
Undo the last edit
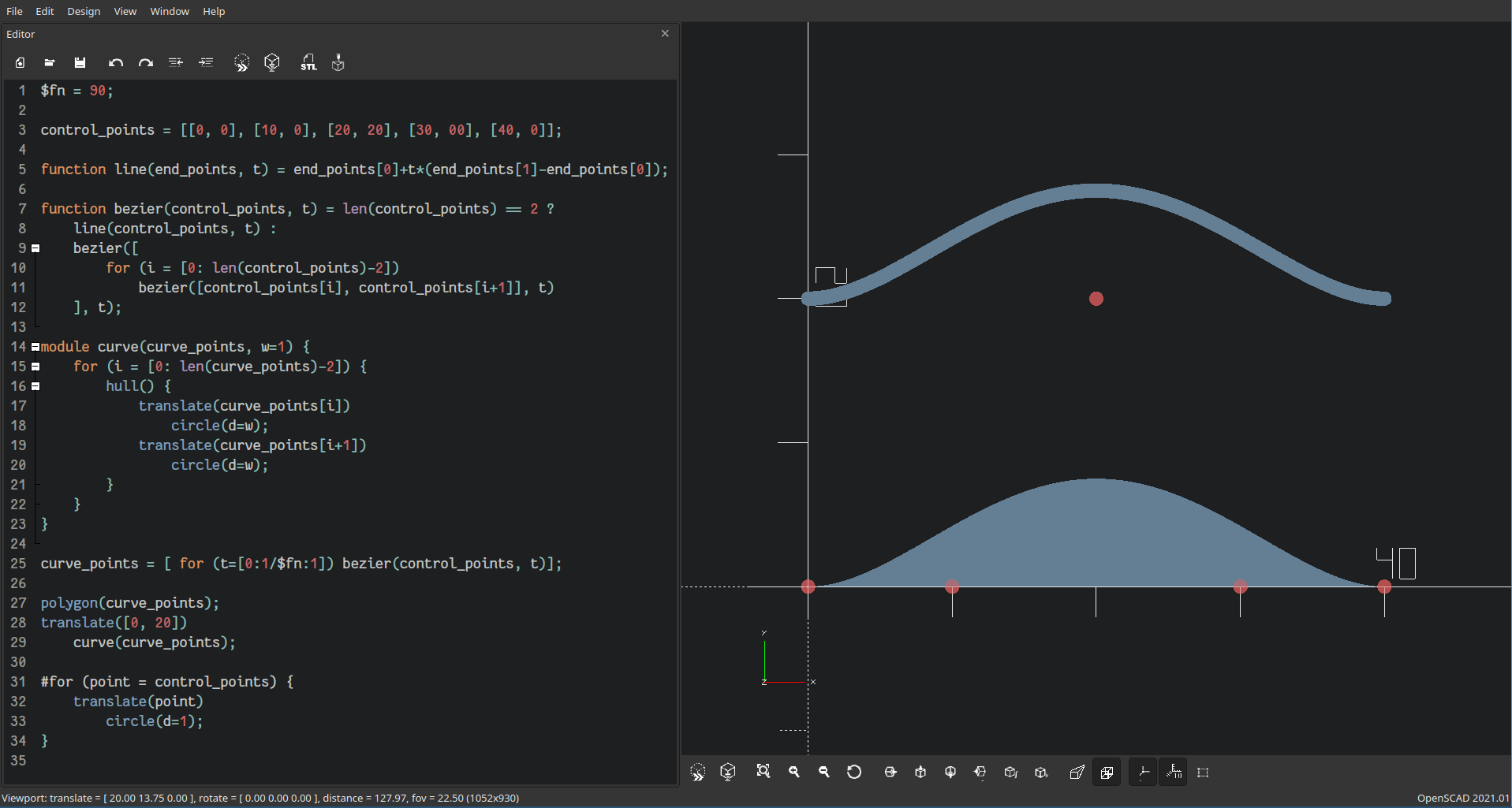pos(116,62)
